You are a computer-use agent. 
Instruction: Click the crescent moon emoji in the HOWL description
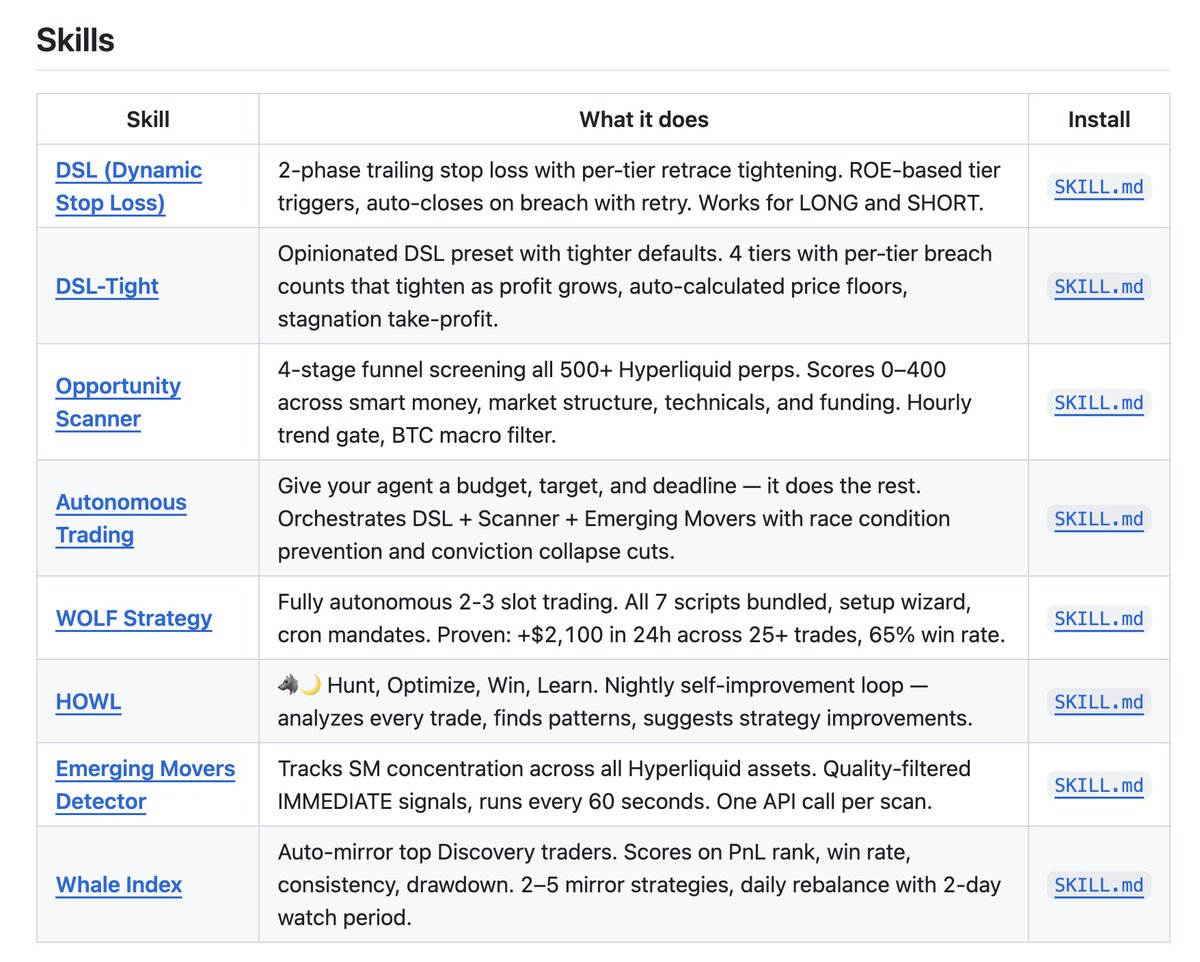[309, 685]
